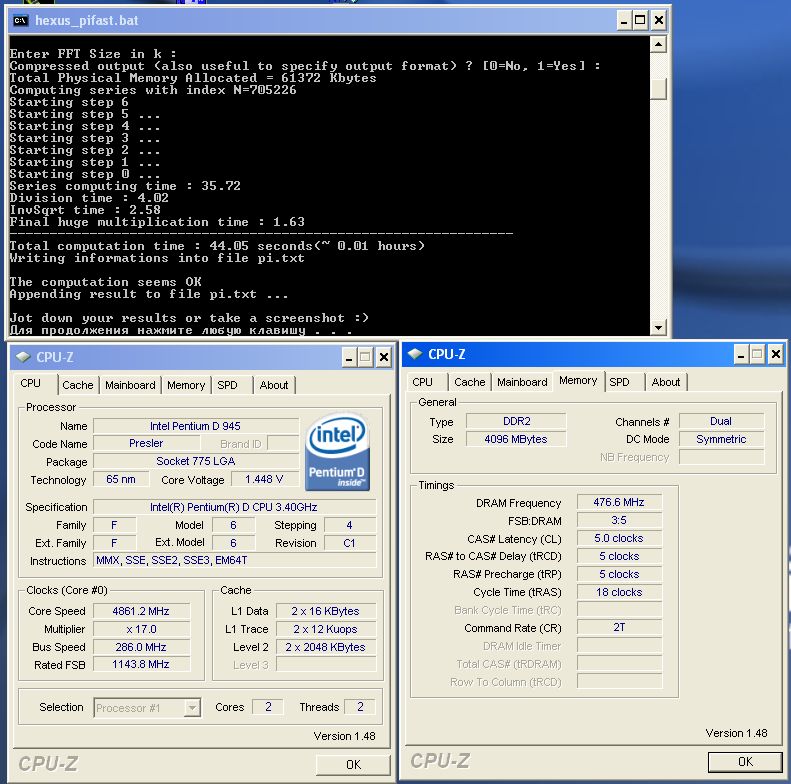Click the Code Name value Presler

(146, 443)
